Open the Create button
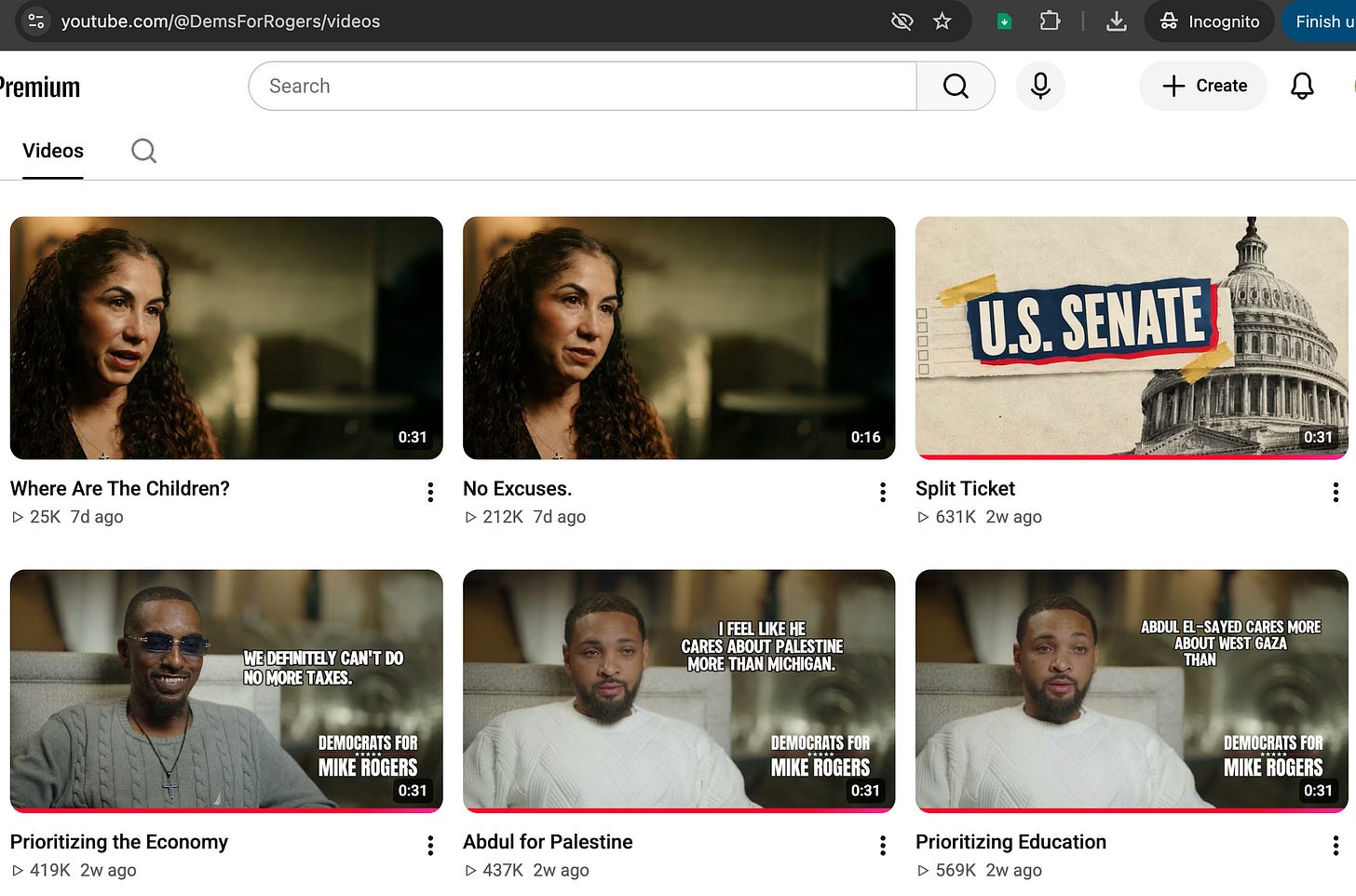This screenshot has width=1356, height=896. click(x=1203, y=86)
